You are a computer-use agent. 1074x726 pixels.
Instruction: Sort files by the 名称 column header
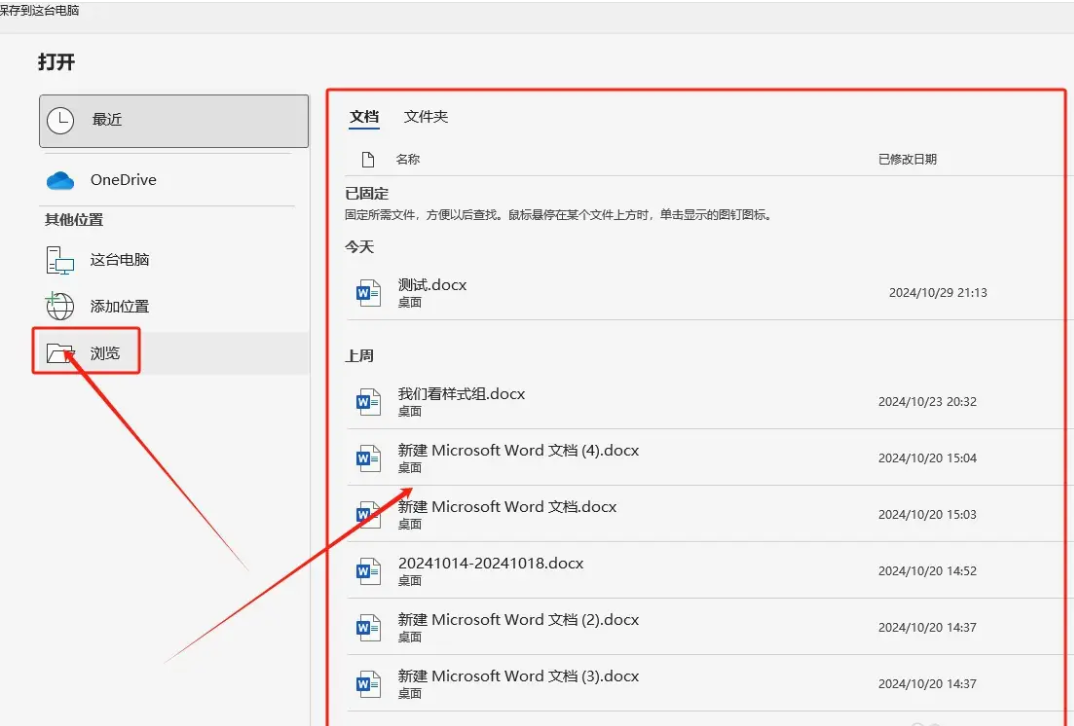(406, 158)
